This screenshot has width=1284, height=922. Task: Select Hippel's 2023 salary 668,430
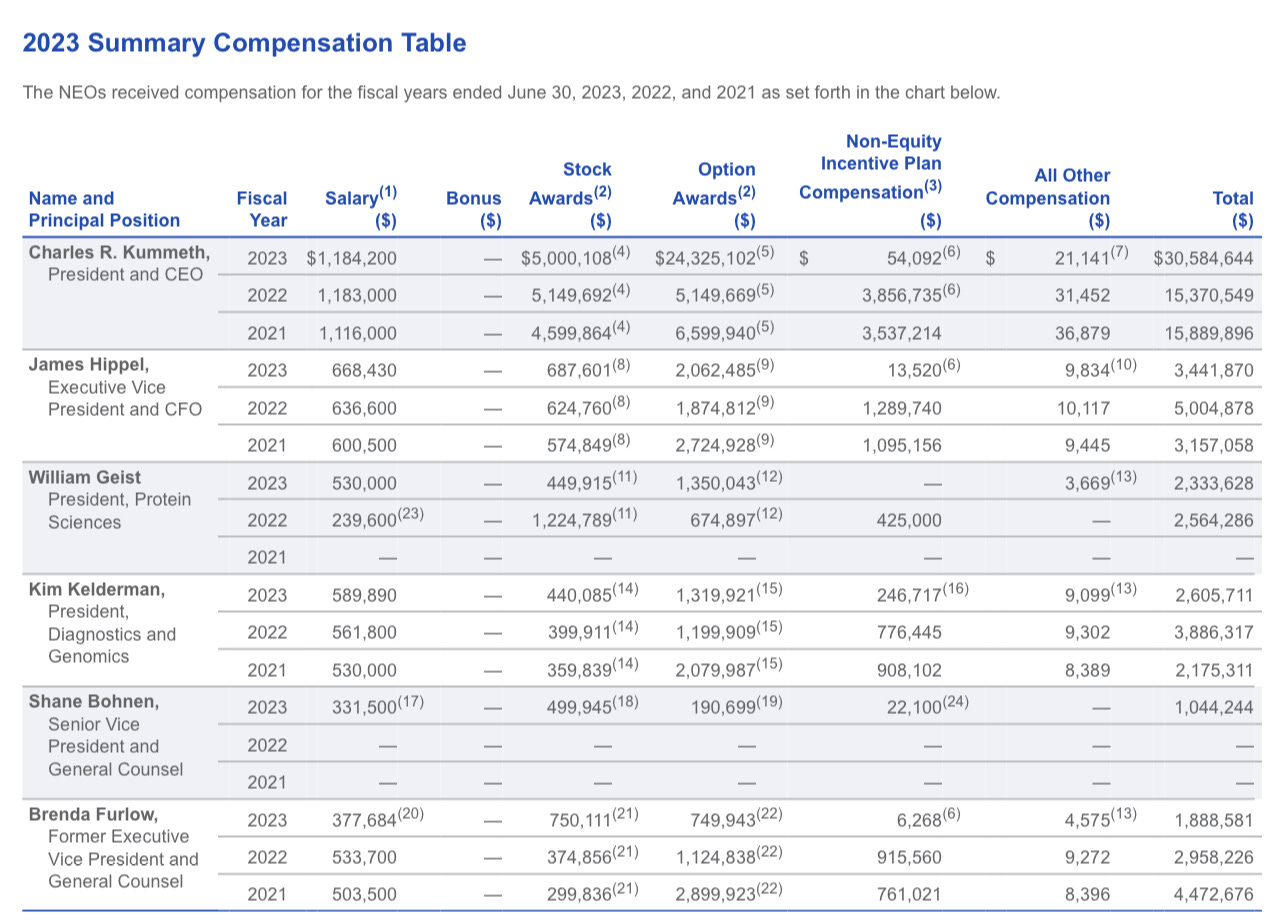tap(364, 371)
